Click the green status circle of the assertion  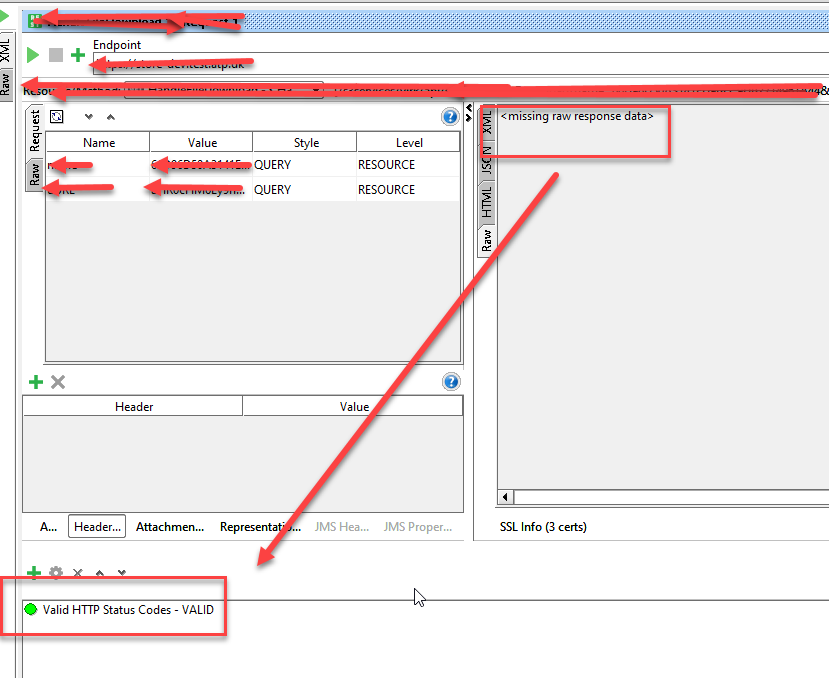31,610
